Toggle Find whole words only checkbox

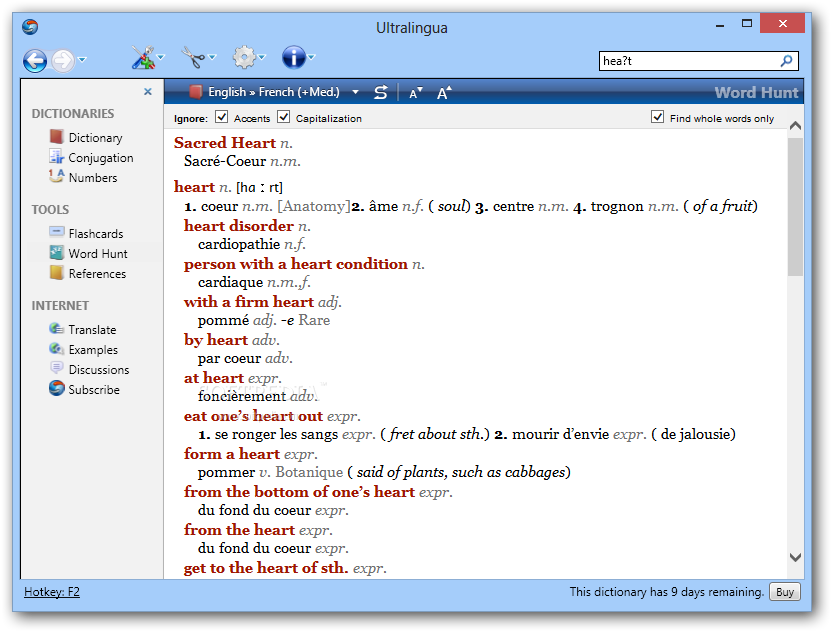click(x=657, y=117)
